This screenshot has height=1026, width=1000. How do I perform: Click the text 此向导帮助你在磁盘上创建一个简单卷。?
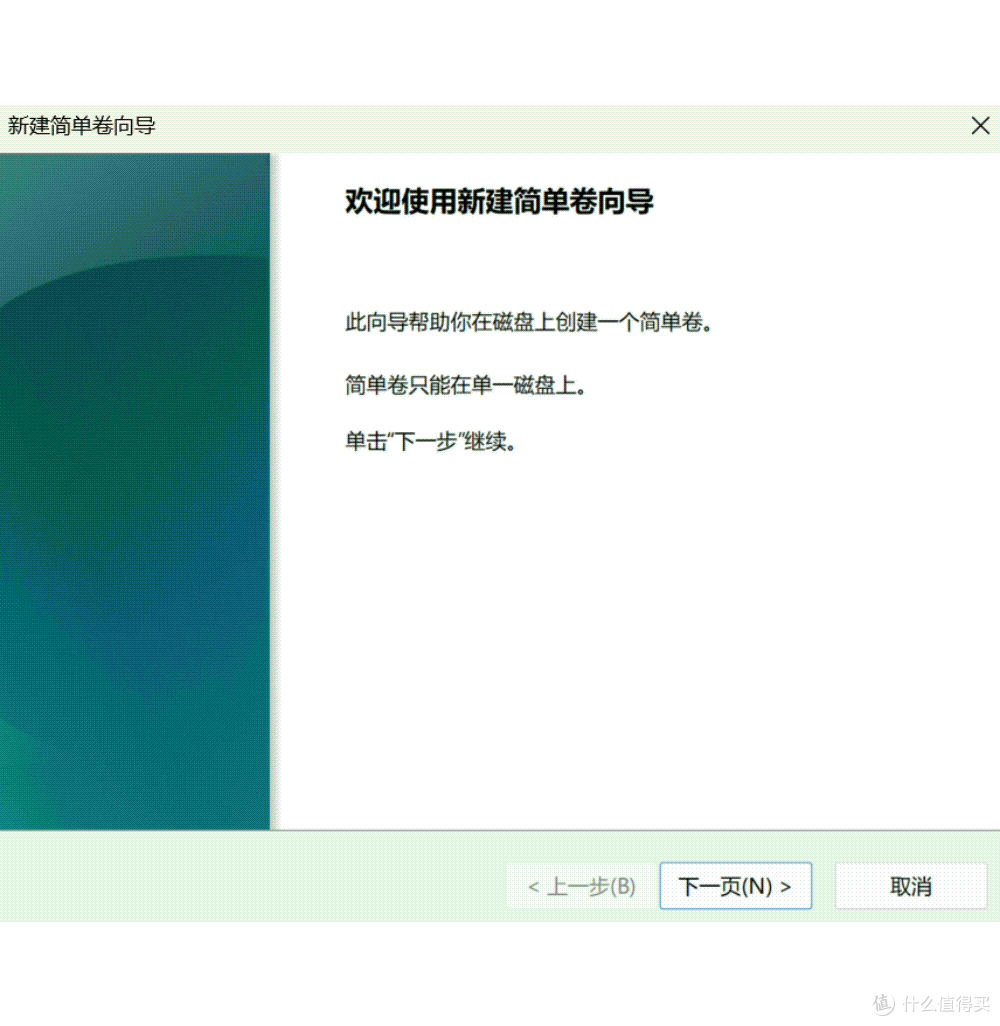pyautogui.click(x=529, y=322)
